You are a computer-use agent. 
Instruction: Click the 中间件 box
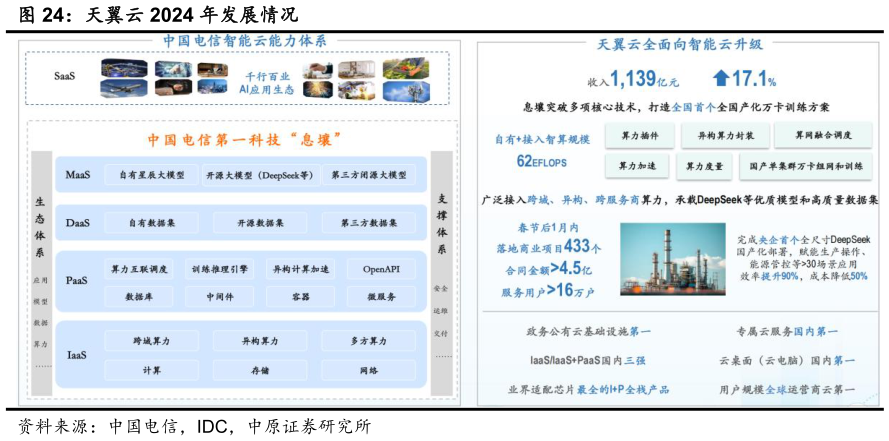tap(219, 296)
